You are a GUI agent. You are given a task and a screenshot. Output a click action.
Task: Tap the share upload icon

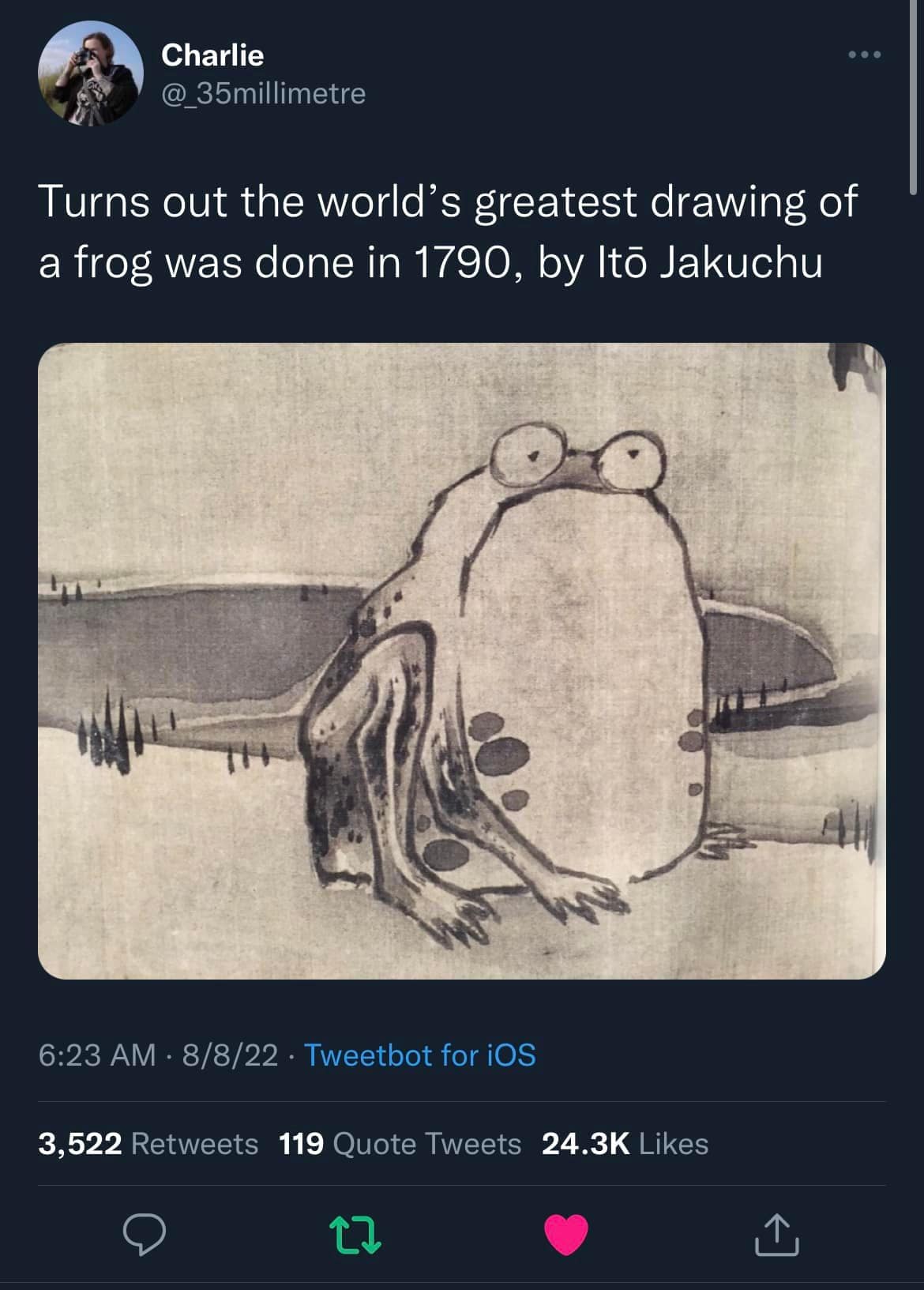click(777, 1235)
